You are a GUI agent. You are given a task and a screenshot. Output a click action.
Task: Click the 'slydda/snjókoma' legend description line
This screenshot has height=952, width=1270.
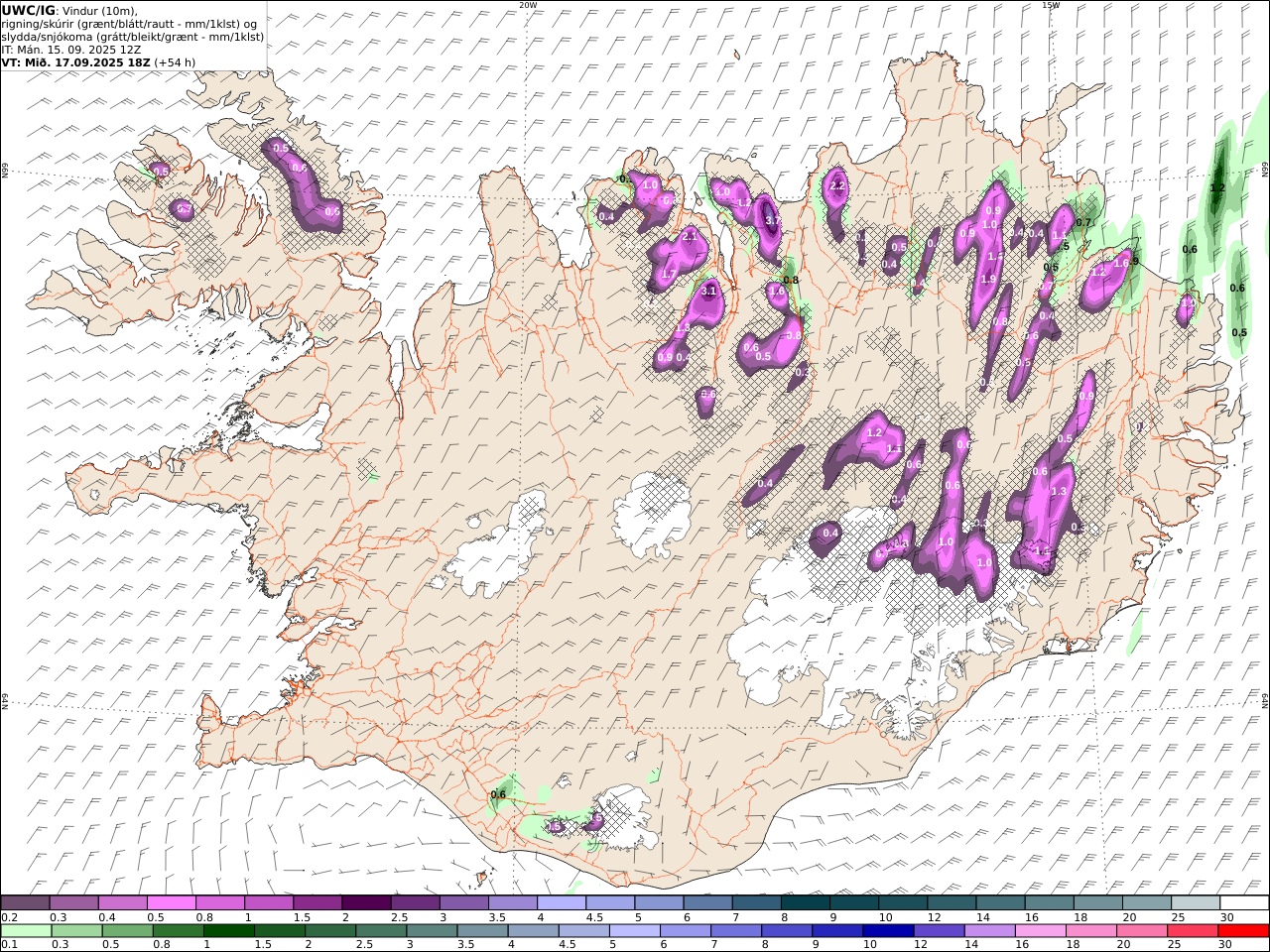133,37
